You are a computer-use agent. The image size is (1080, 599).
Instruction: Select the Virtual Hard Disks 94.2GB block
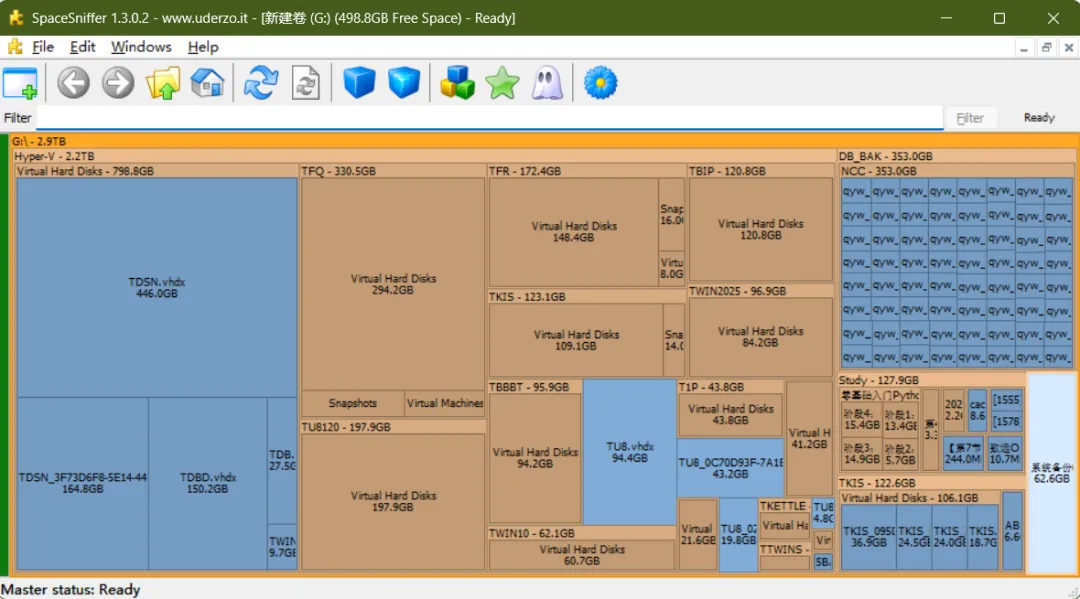click(535, 458)
